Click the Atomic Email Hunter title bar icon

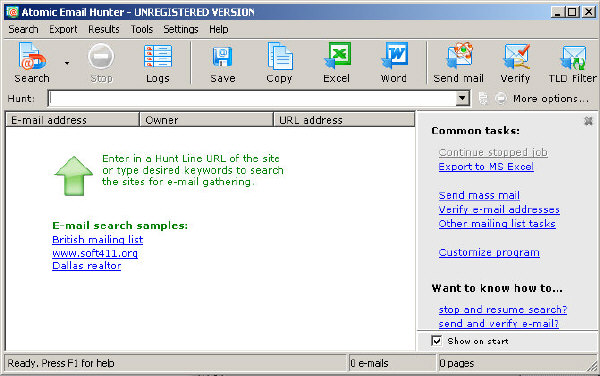[12, 12]
